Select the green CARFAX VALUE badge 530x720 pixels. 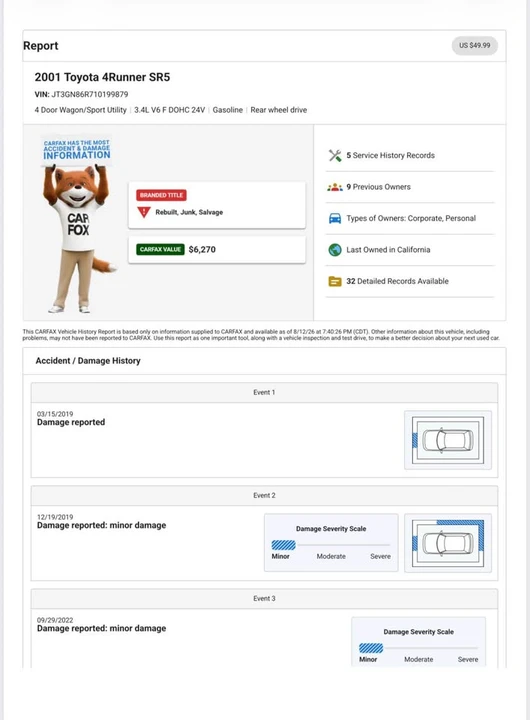click(160, 249)
